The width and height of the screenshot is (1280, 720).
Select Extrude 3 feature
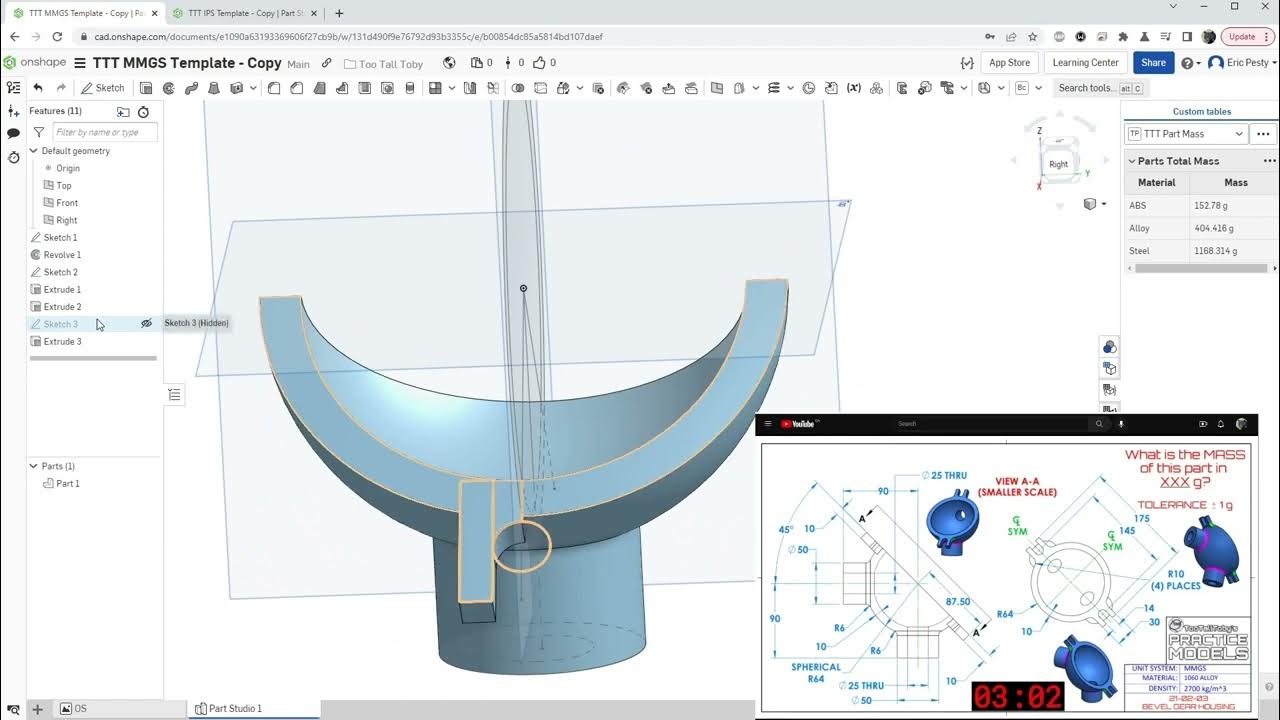pos(62,341)
